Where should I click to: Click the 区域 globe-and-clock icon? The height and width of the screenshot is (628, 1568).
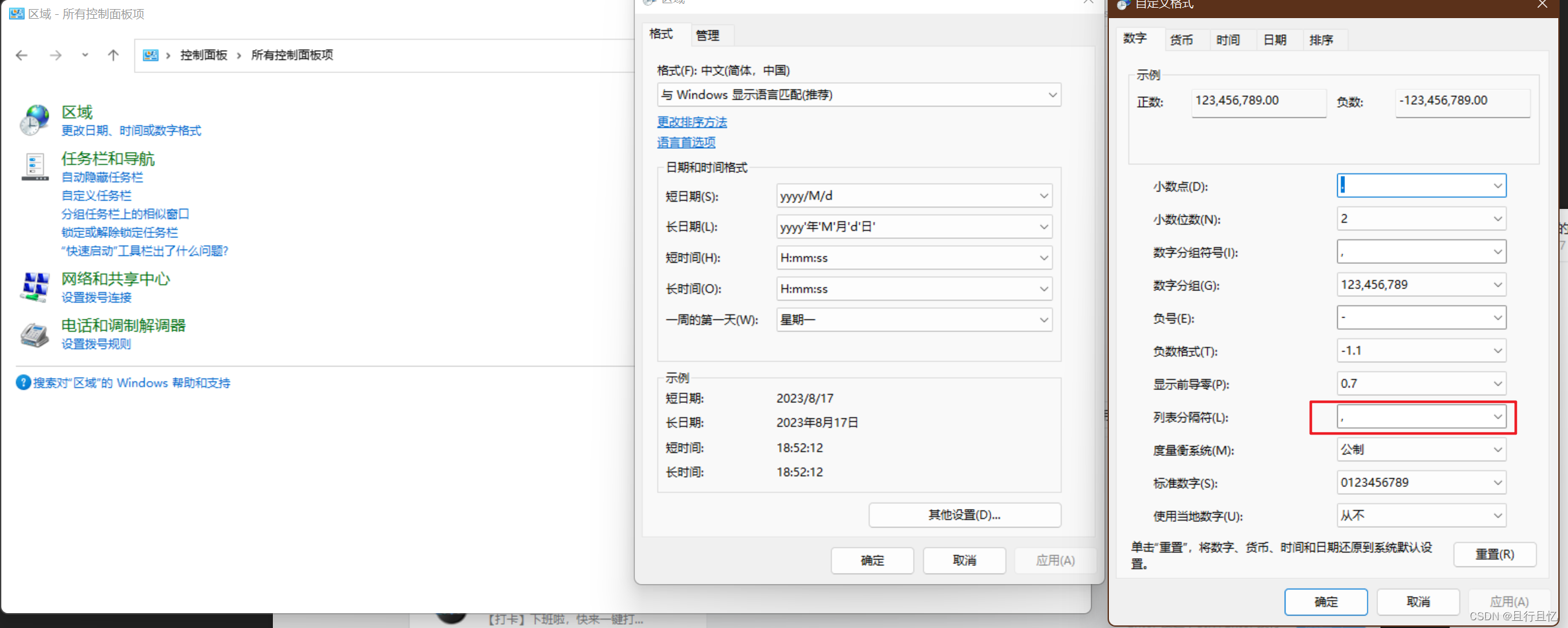tap(34, 120)
